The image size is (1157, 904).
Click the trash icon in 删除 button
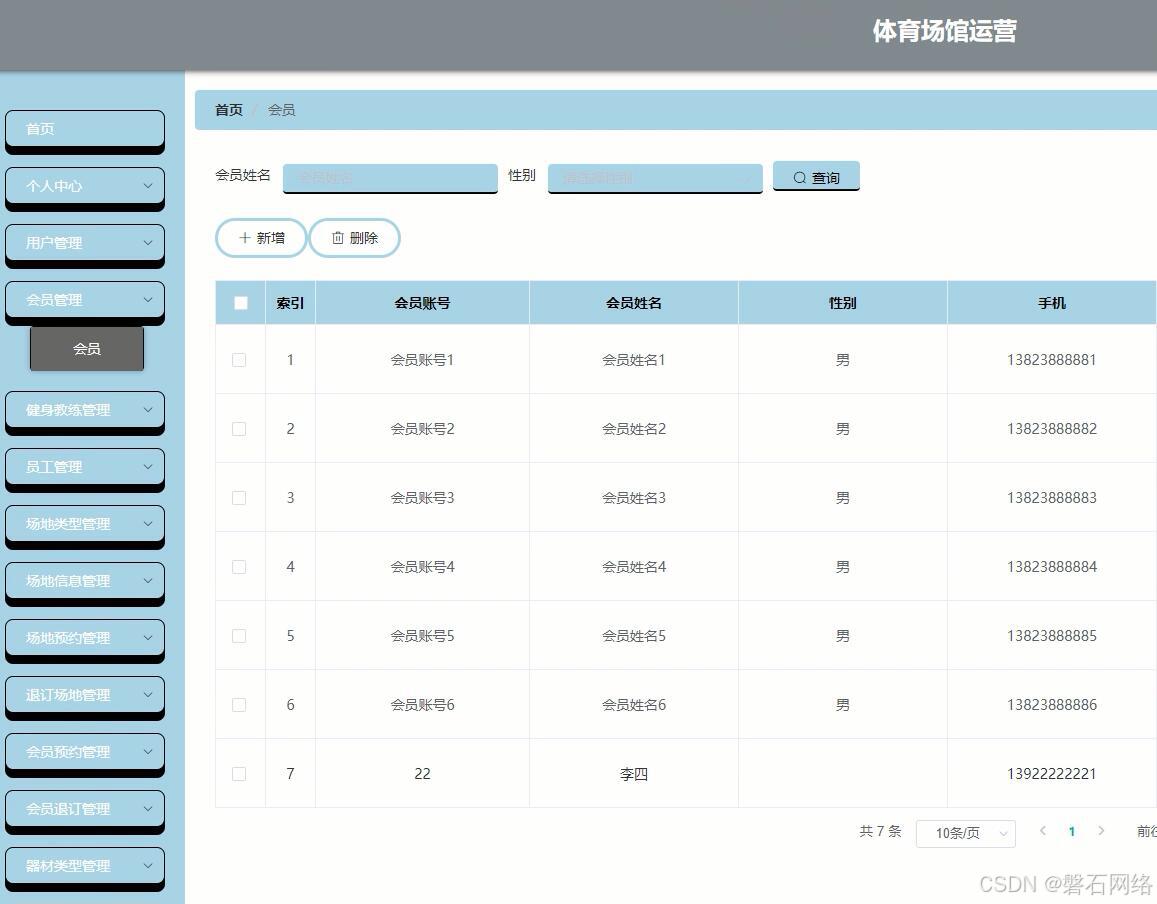pyautogui.click(x=338, y=238)
